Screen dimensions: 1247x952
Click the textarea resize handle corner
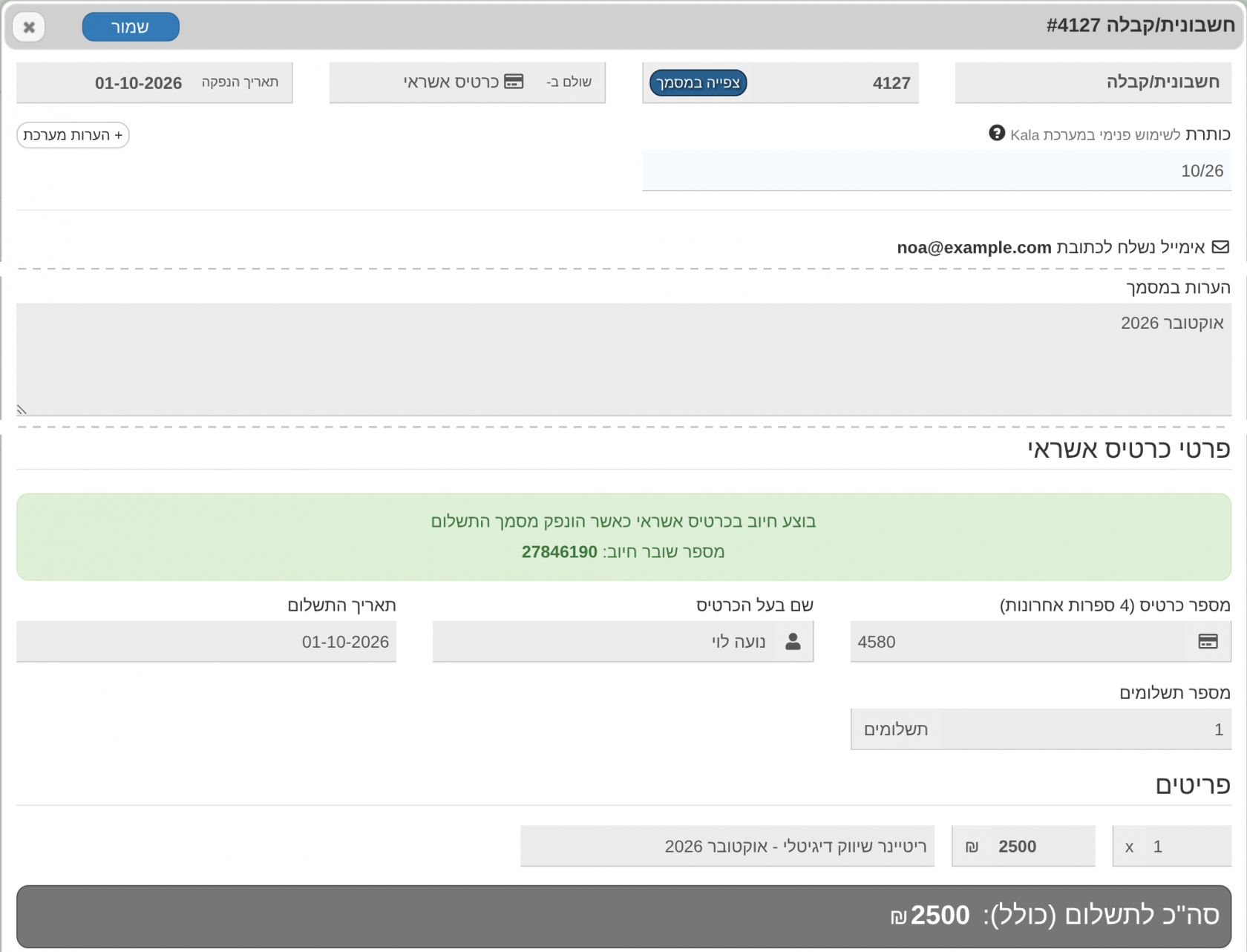[22, 410]
